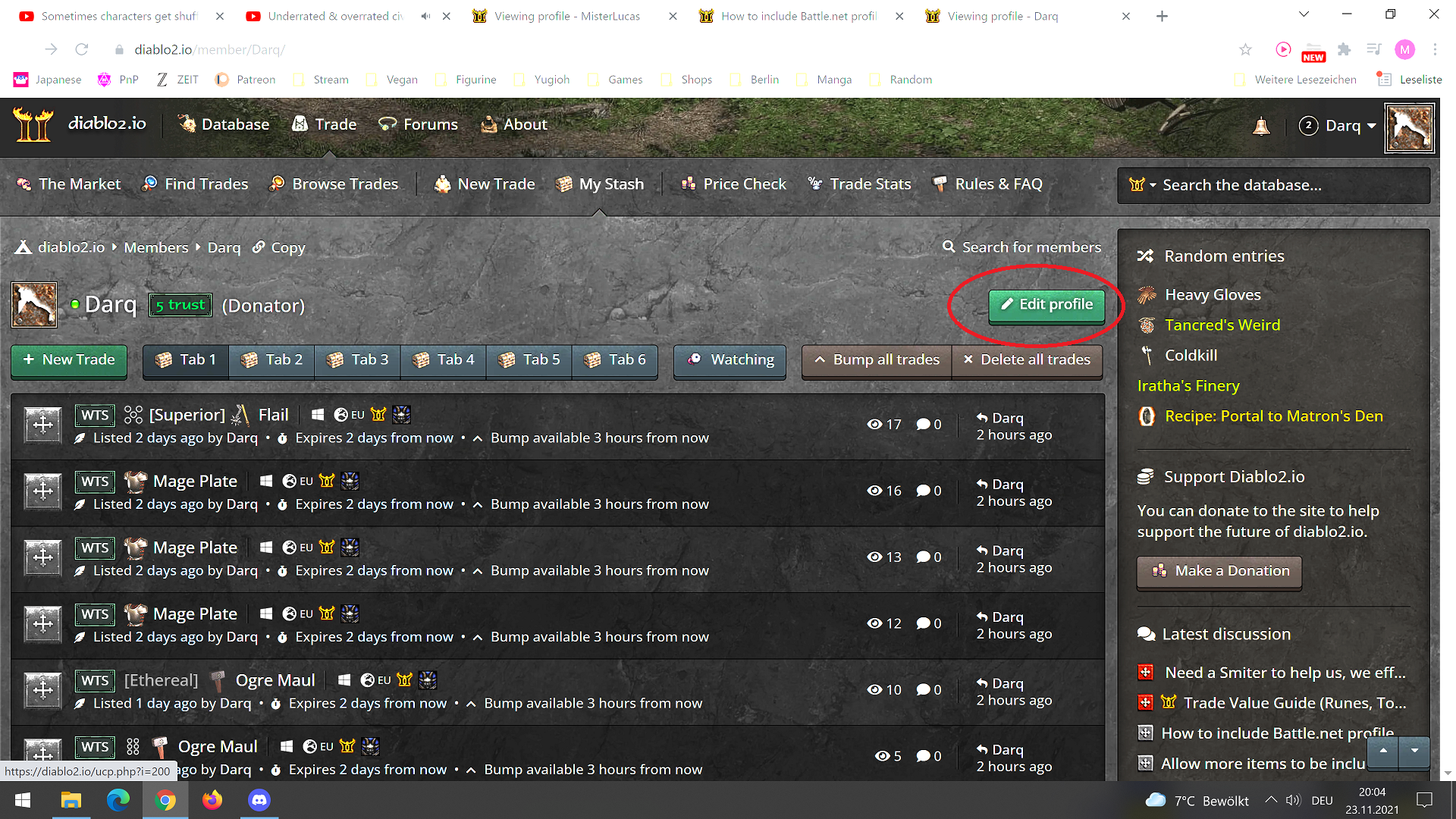The image size is (1456, 819).
Task: Open the Trade menu
Action: coord(325,124)
